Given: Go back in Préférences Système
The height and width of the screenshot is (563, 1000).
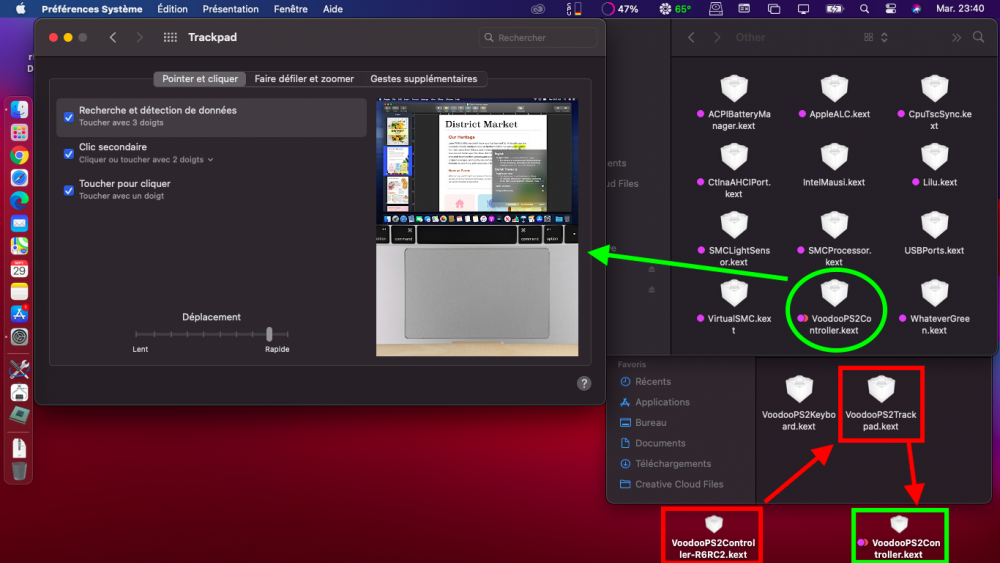Looking at the screenshot, I should click(x=113, y=38).
